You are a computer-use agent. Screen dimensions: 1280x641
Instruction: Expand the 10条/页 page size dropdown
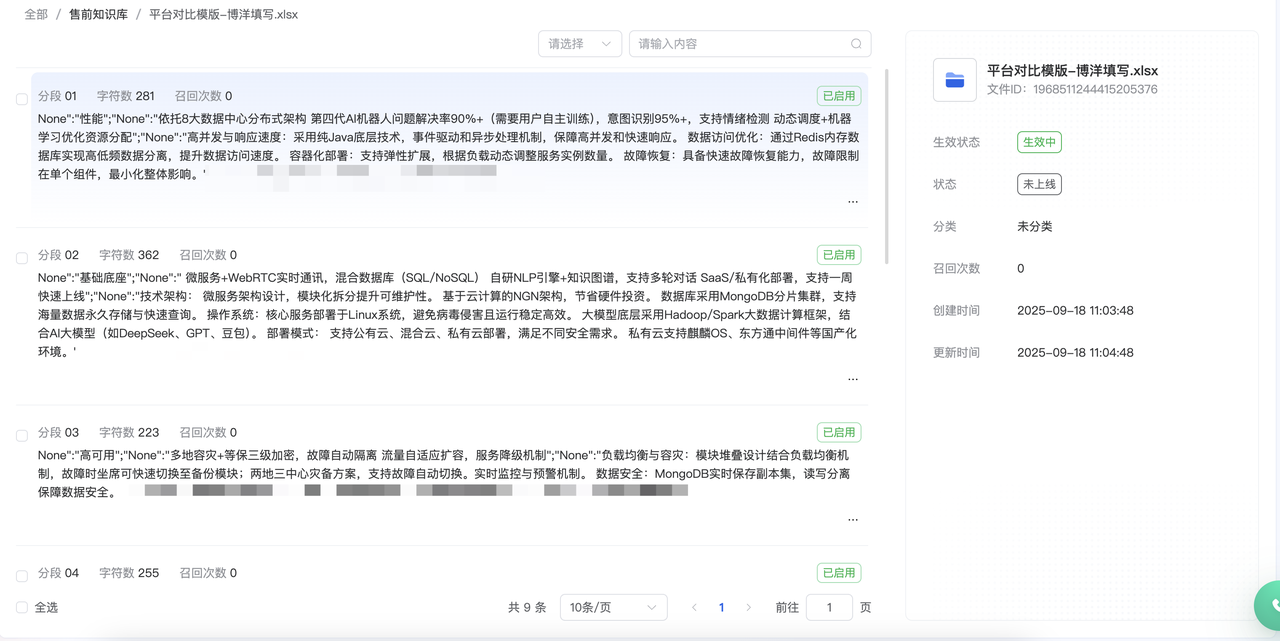pos(613,607)
